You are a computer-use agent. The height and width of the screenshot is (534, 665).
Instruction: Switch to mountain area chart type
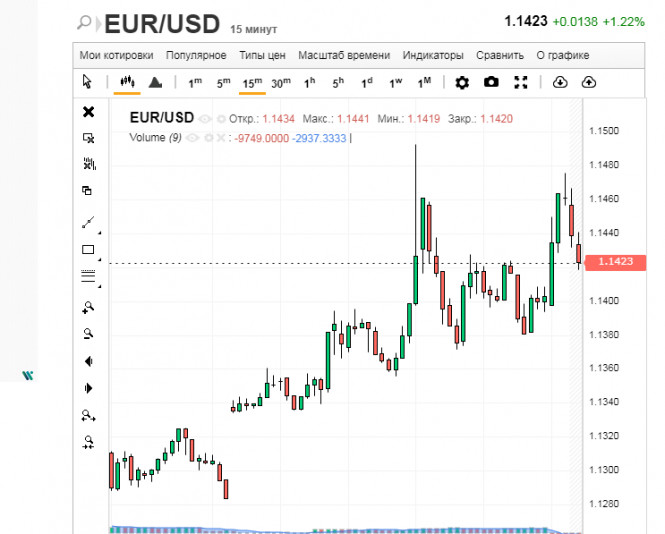155,82
